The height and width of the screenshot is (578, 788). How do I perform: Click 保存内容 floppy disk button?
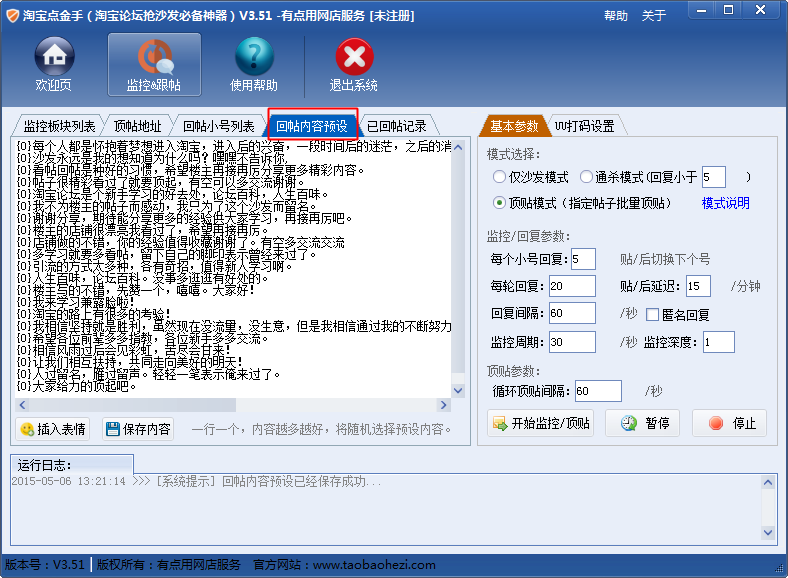point(138,429)
